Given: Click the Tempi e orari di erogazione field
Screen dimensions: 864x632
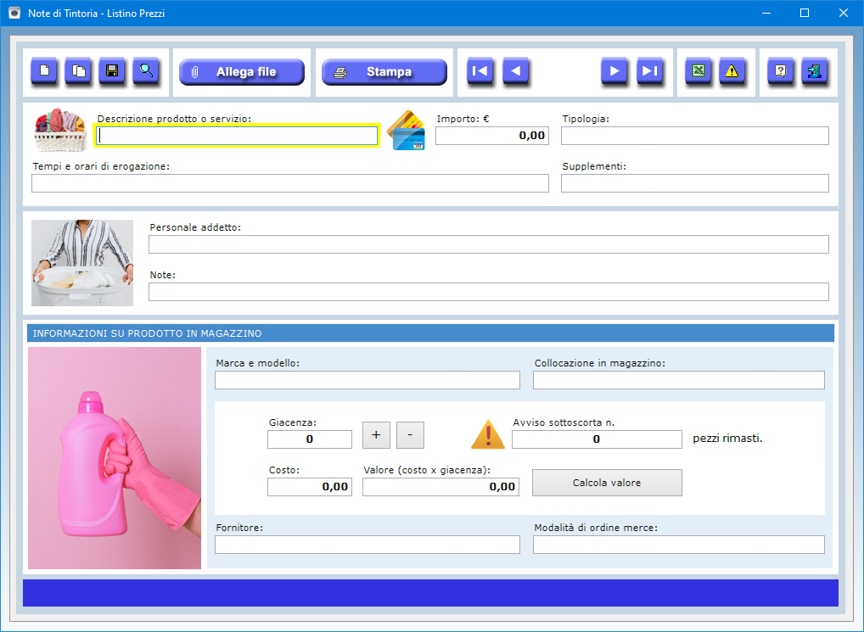Looking at the screenshot, I should 290,183.
